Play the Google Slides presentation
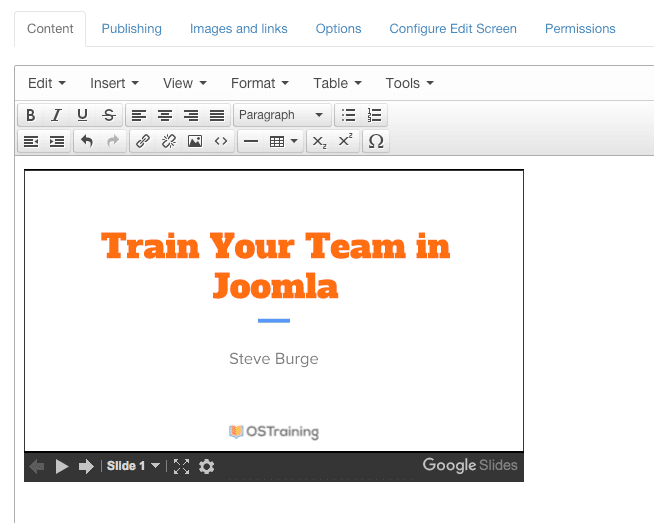Viewport: 654px width, 523px height. 62,466
